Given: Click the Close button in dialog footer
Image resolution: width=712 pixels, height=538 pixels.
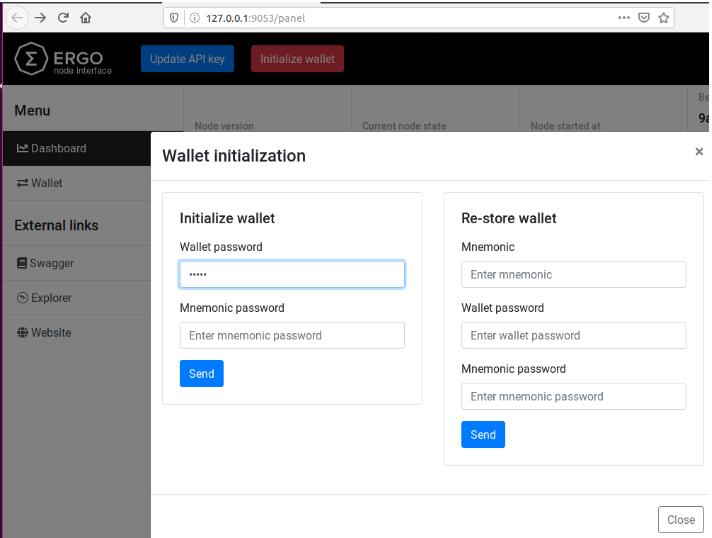Looking at the screenshot, I should (x=680, y=520).
